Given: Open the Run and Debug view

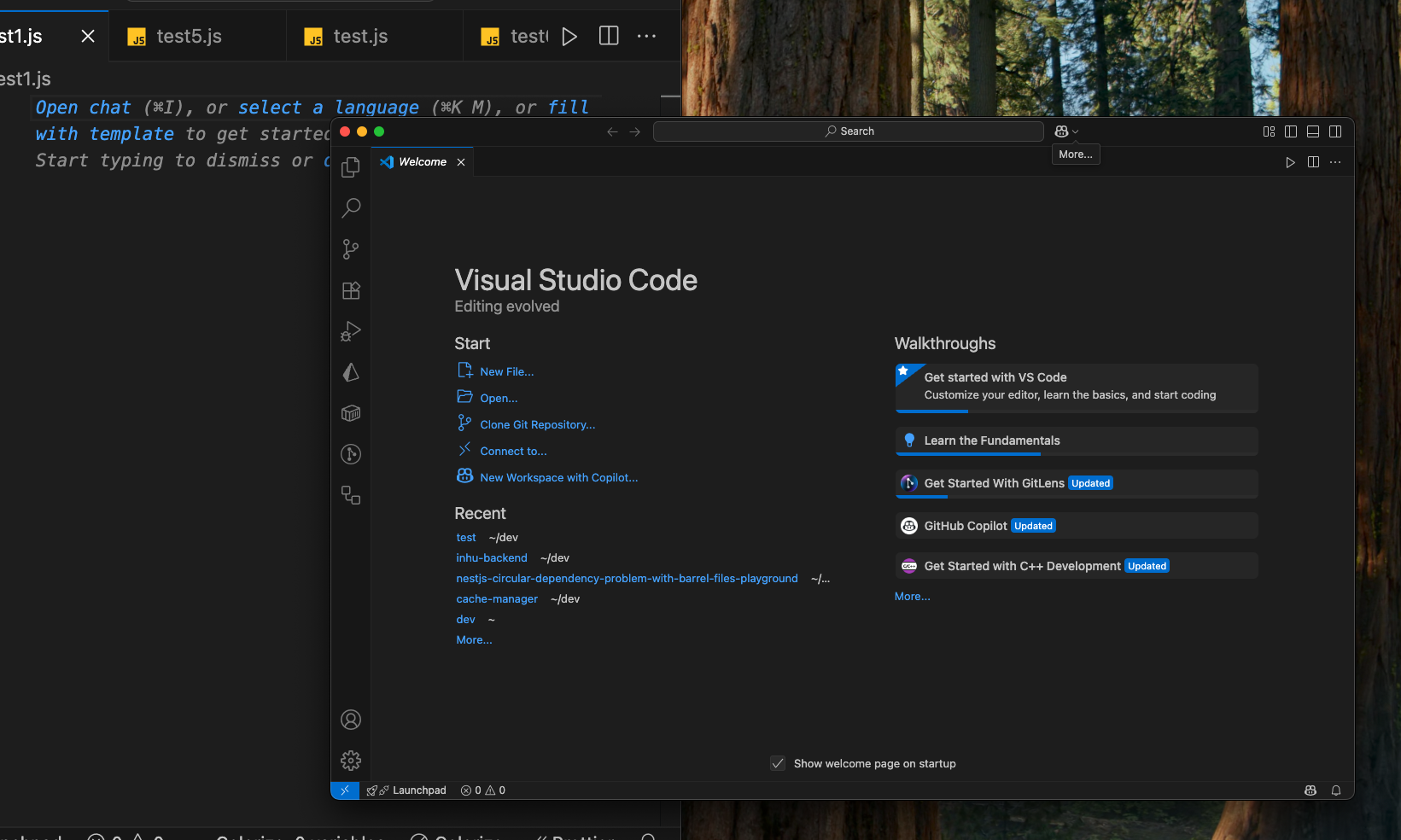Looking at the screenshot, I should click(x=351, y=331).
